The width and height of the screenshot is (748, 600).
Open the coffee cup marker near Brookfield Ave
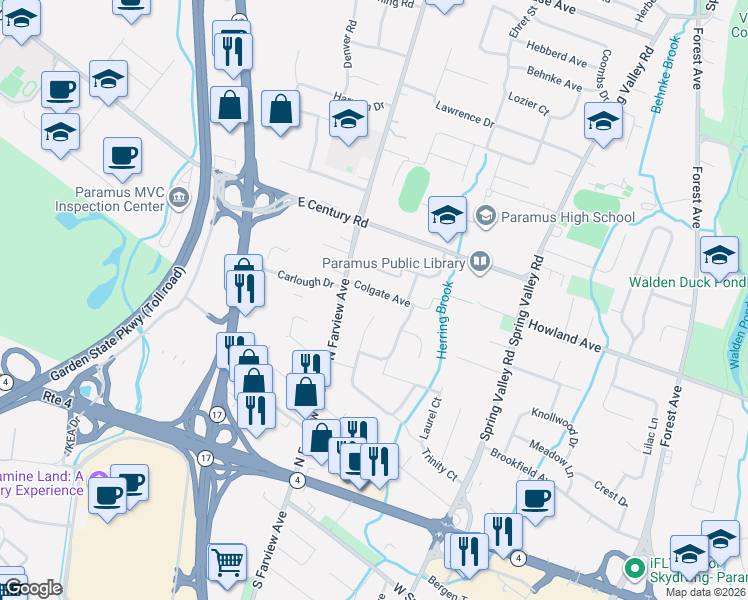pyautogui.click(x=535, y=500)
